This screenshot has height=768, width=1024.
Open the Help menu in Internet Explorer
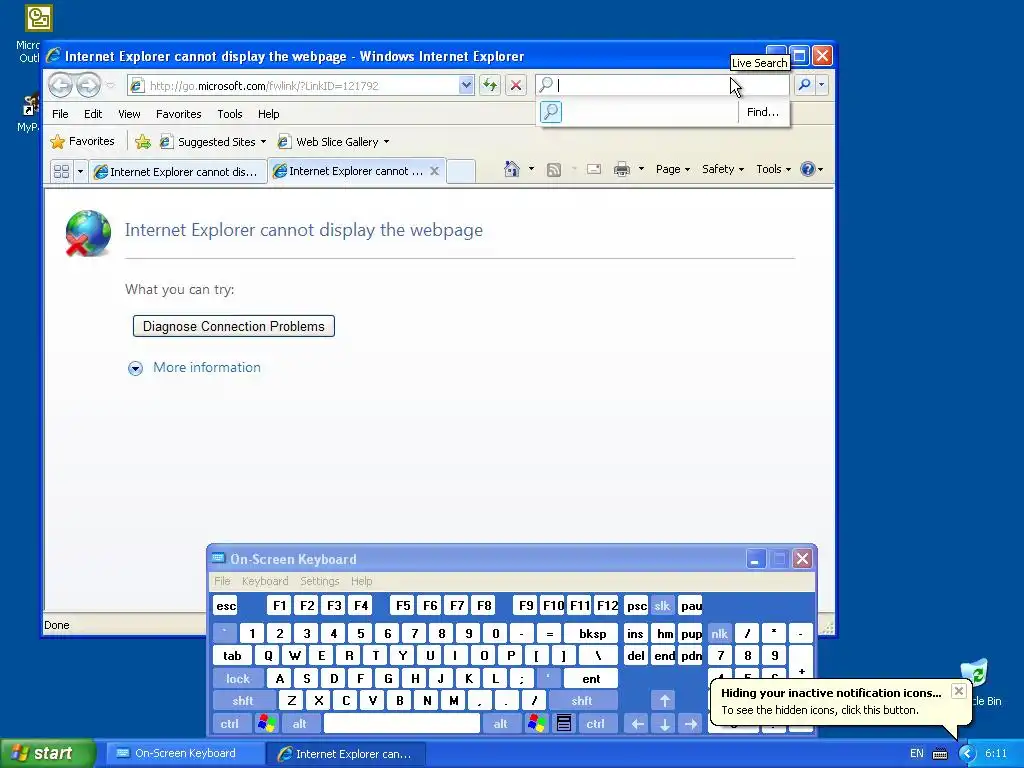[268, 114]
